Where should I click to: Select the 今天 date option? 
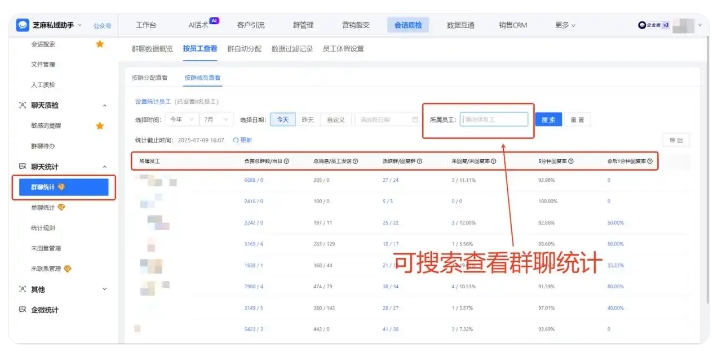(283, 120)
